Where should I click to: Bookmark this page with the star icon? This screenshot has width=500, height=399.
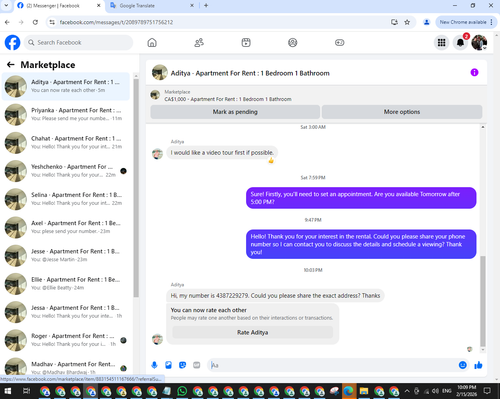click(407, 22)
